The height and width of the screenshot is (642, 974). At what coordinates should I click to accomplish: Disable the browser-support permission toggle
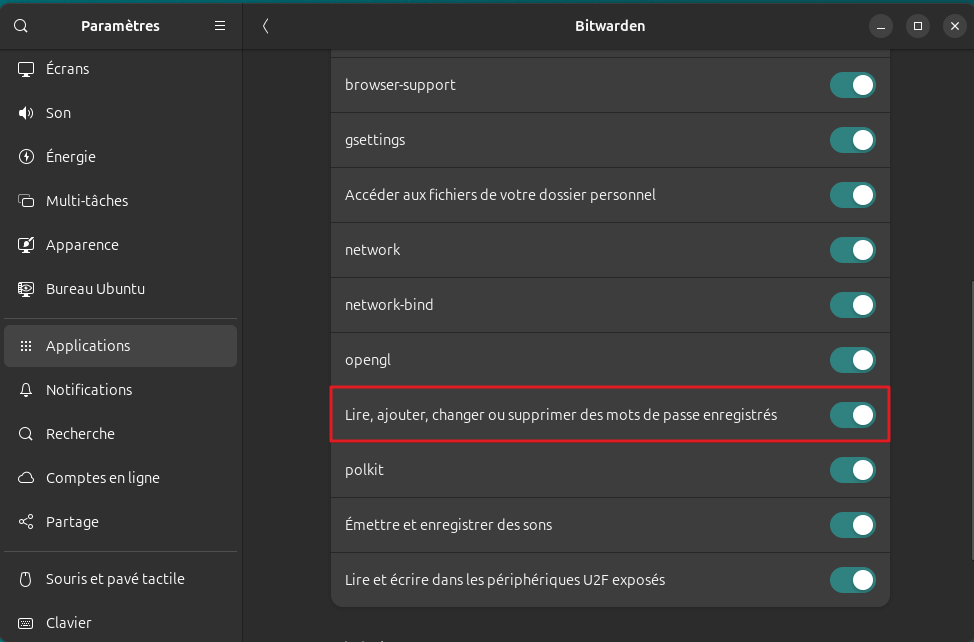pos(852,85)
